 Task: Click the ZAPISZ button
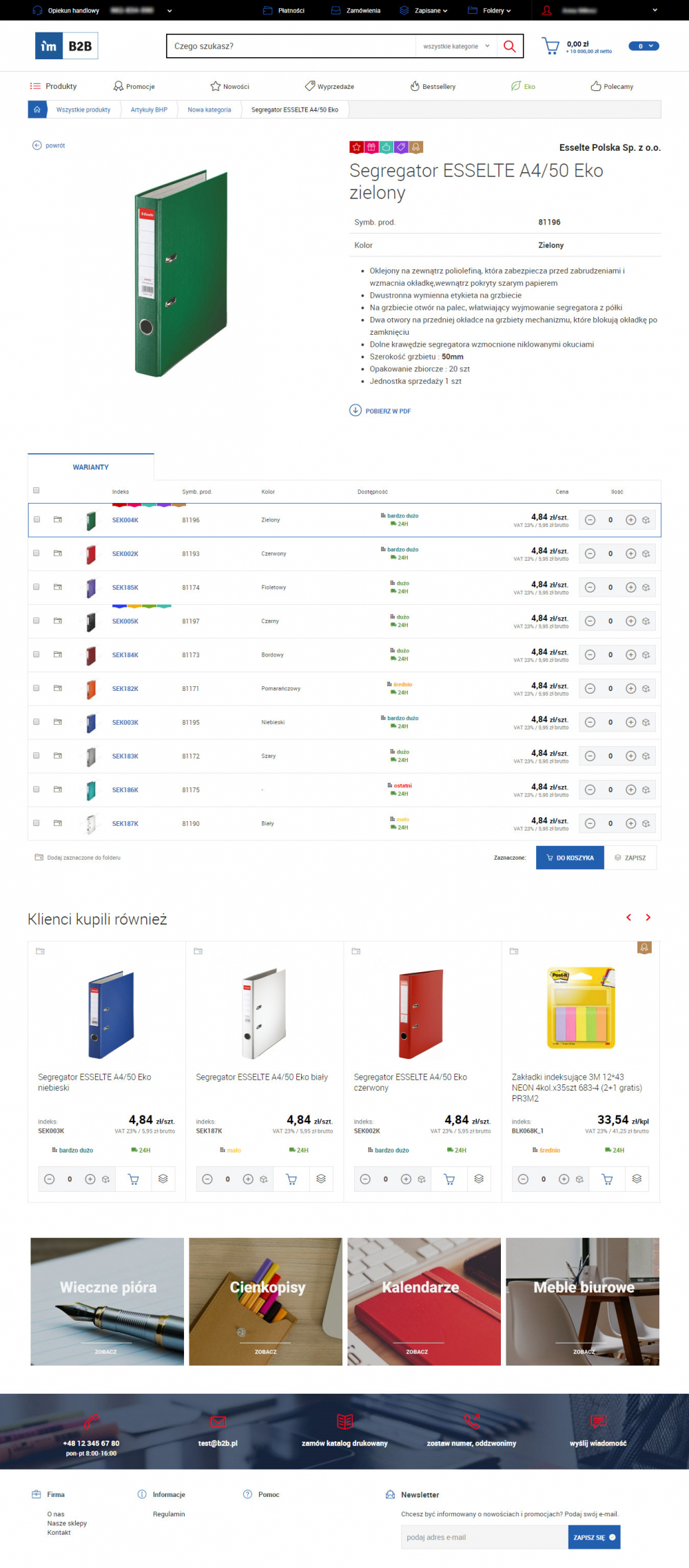[x=630, y=858]
